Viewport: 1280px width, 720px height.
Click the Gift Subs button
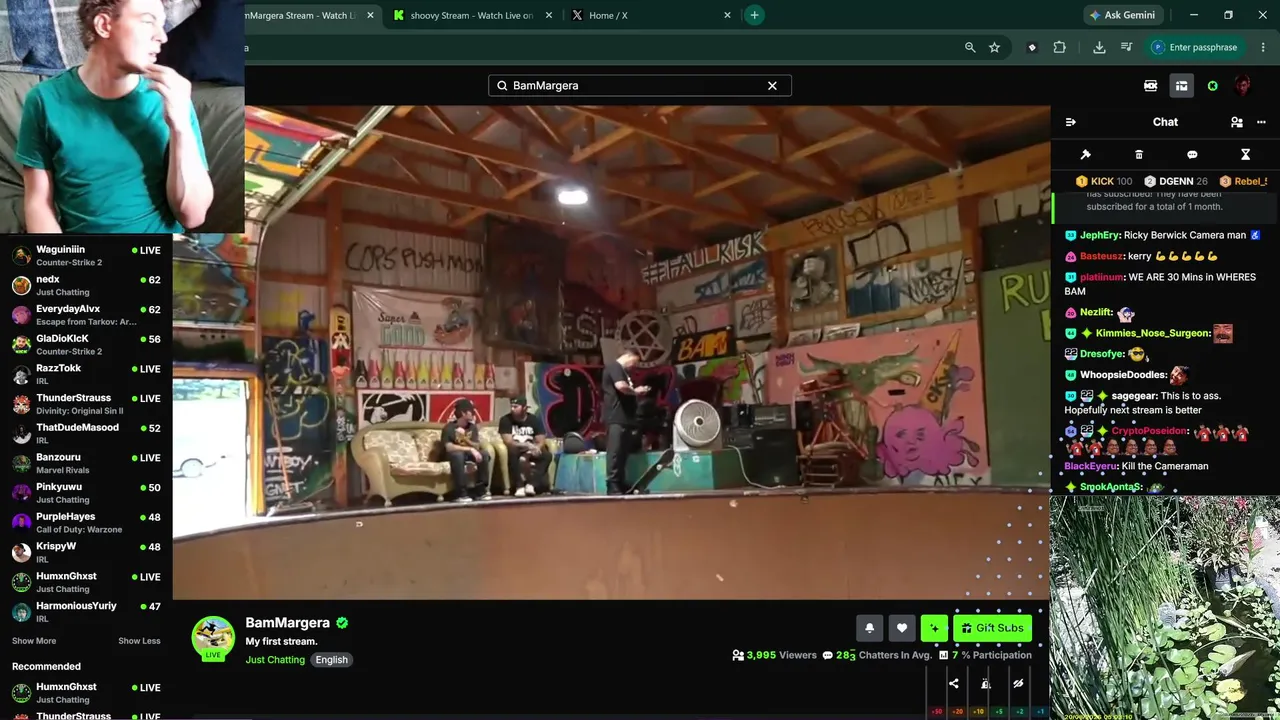[992, 628]
